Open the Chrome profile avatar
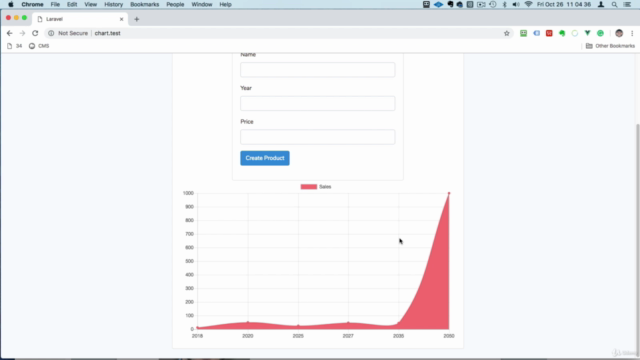This screenshot has width=640, height=360. [x=619, y=33]
